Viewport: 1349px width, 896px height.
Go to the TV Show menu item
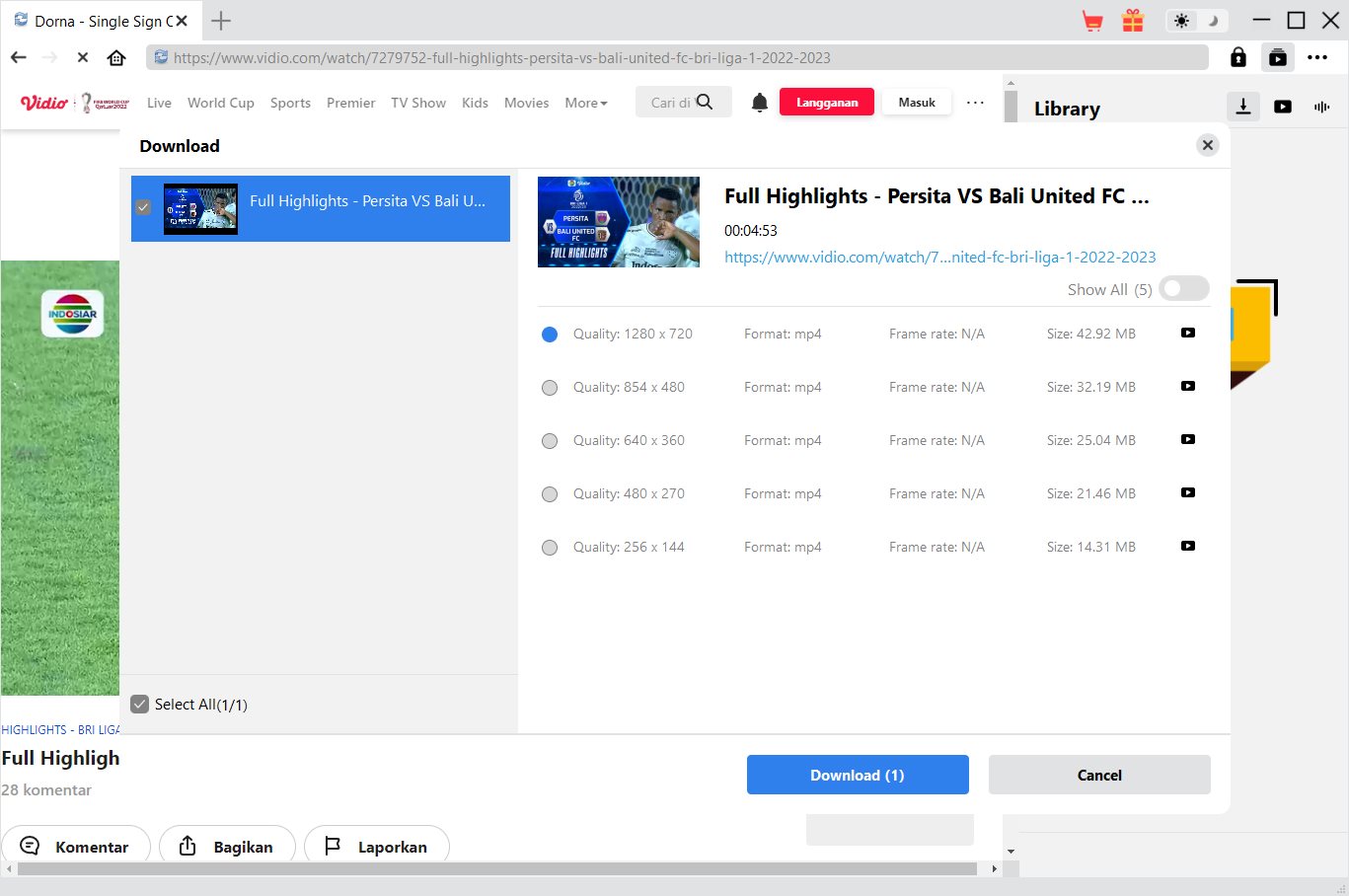(x=418, y=103)
